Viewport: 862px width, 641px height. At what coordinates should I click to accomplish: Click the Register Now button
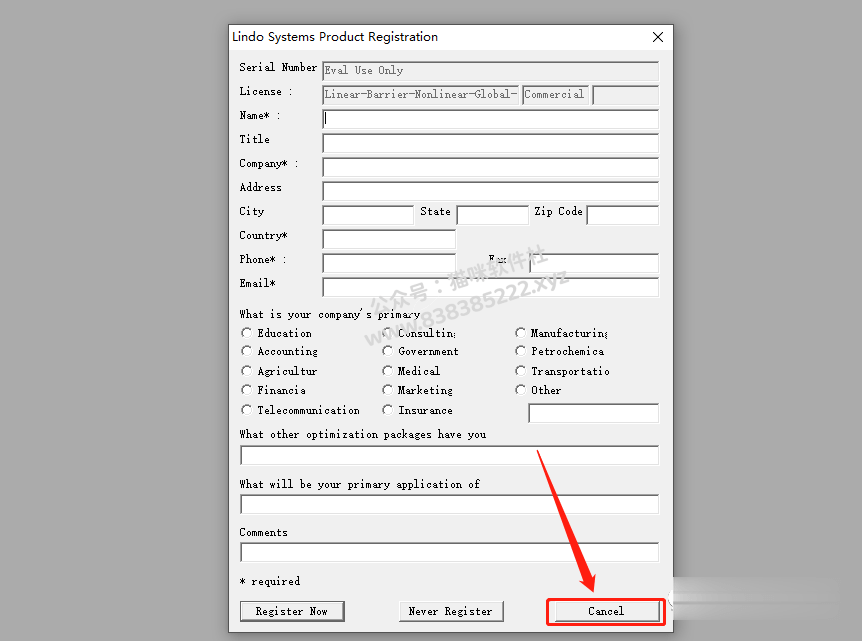(x=292, y=611)
